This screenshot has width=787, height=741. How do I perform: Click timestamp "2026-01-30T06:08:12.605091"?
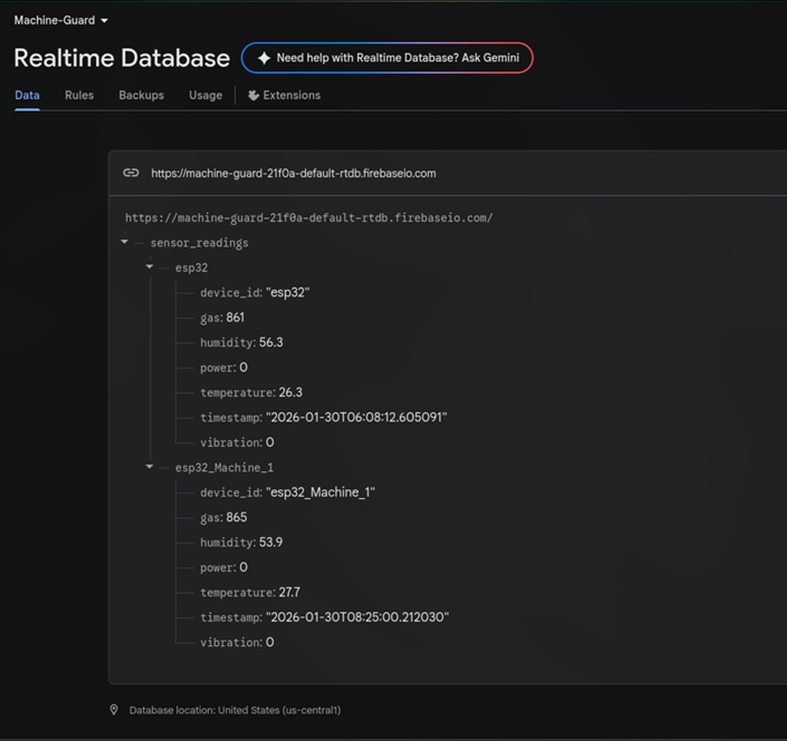click(356, 417)
